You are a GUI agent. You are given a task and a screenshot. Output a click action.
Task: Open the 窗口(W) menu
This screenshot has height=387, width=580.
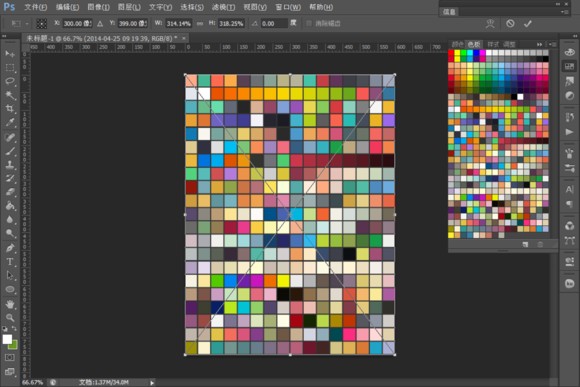(288, 7)
